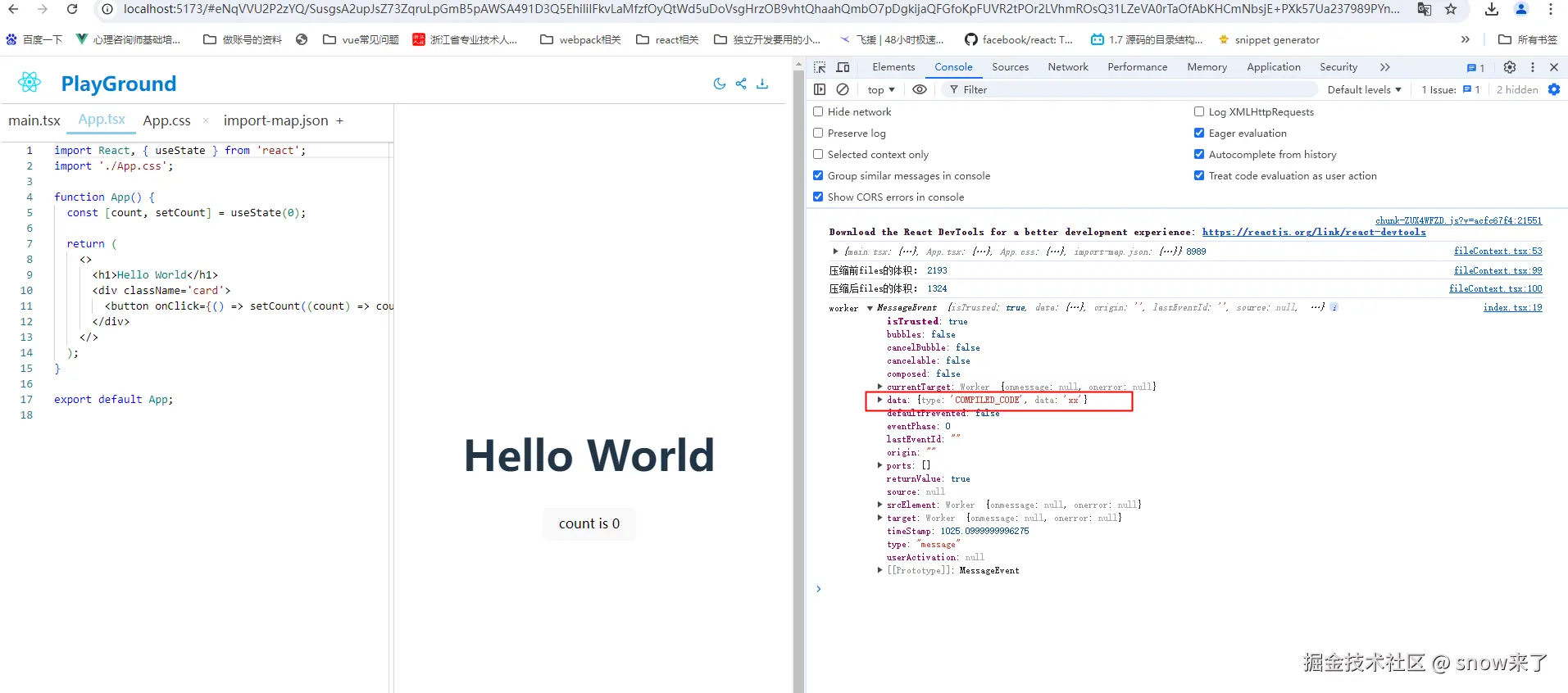This screenshot has height=693, width=1568.
Task: Reload the page with refresh icon
Action: pos(72,9)
